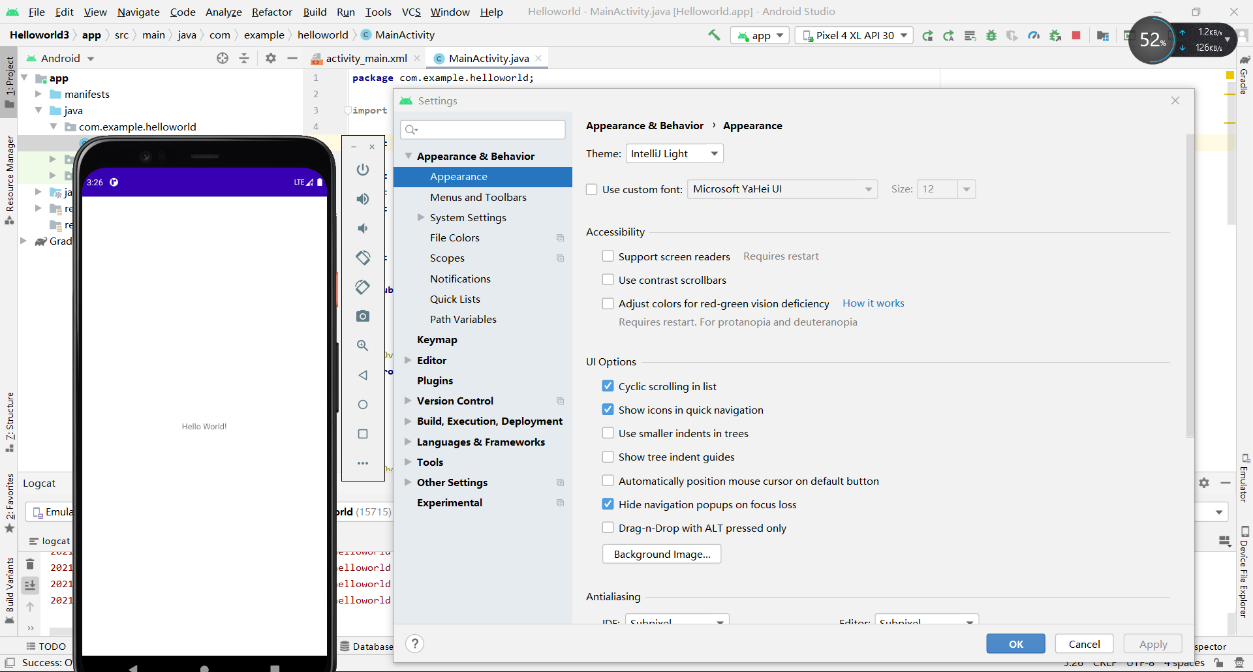Click Collapse All icon in Project panel

pyautogui.click(x=244, y=58)
